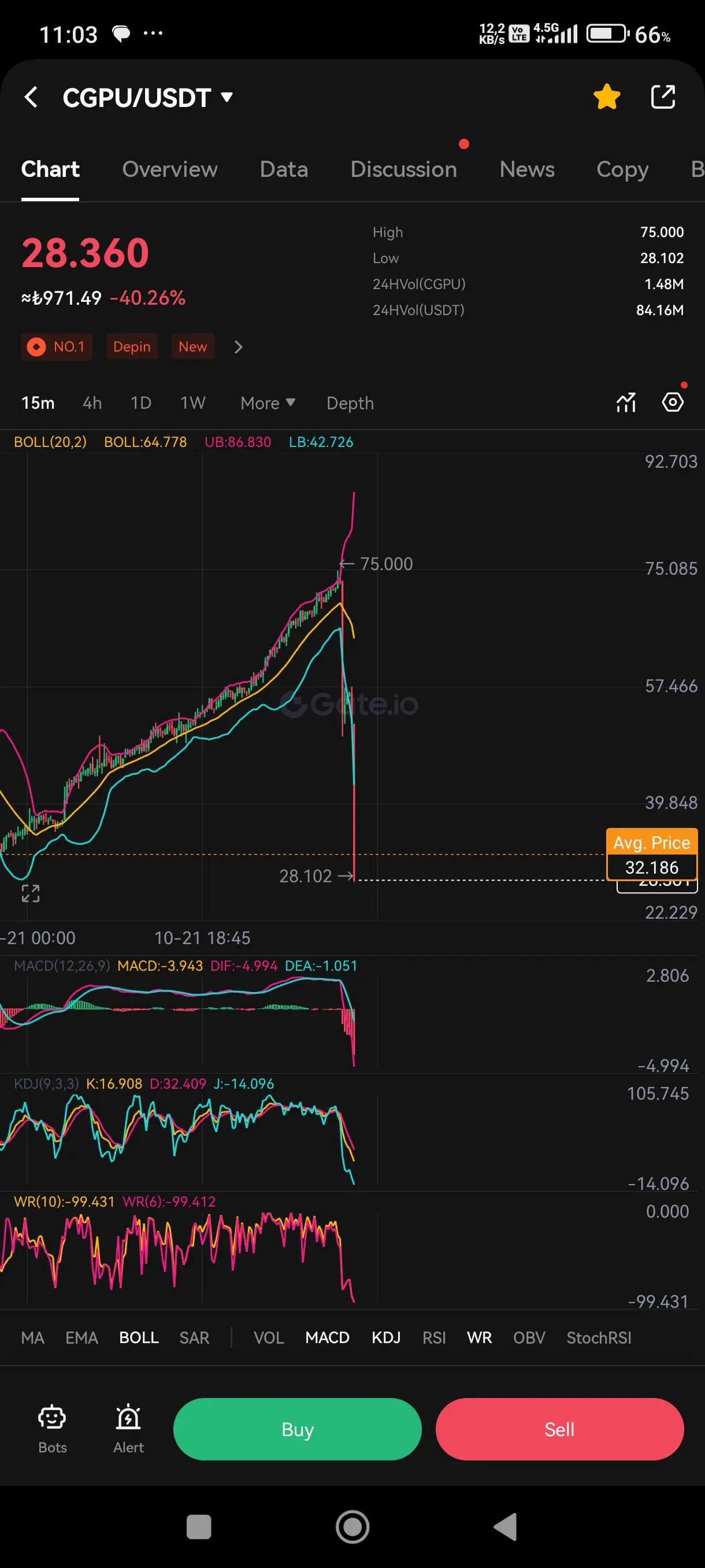
Task: Select the 1D timeframe
Action: [141, 403]
